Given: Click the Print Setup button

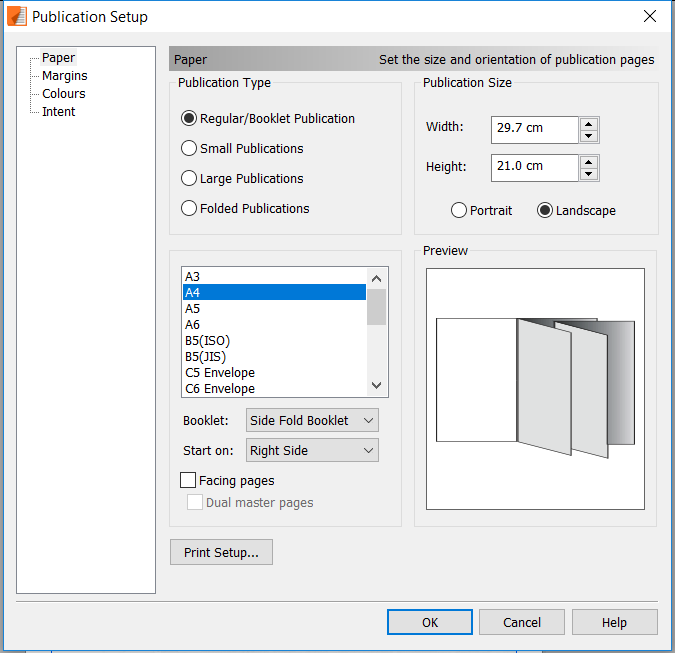Looking at the screenshot, I should 221,552.
